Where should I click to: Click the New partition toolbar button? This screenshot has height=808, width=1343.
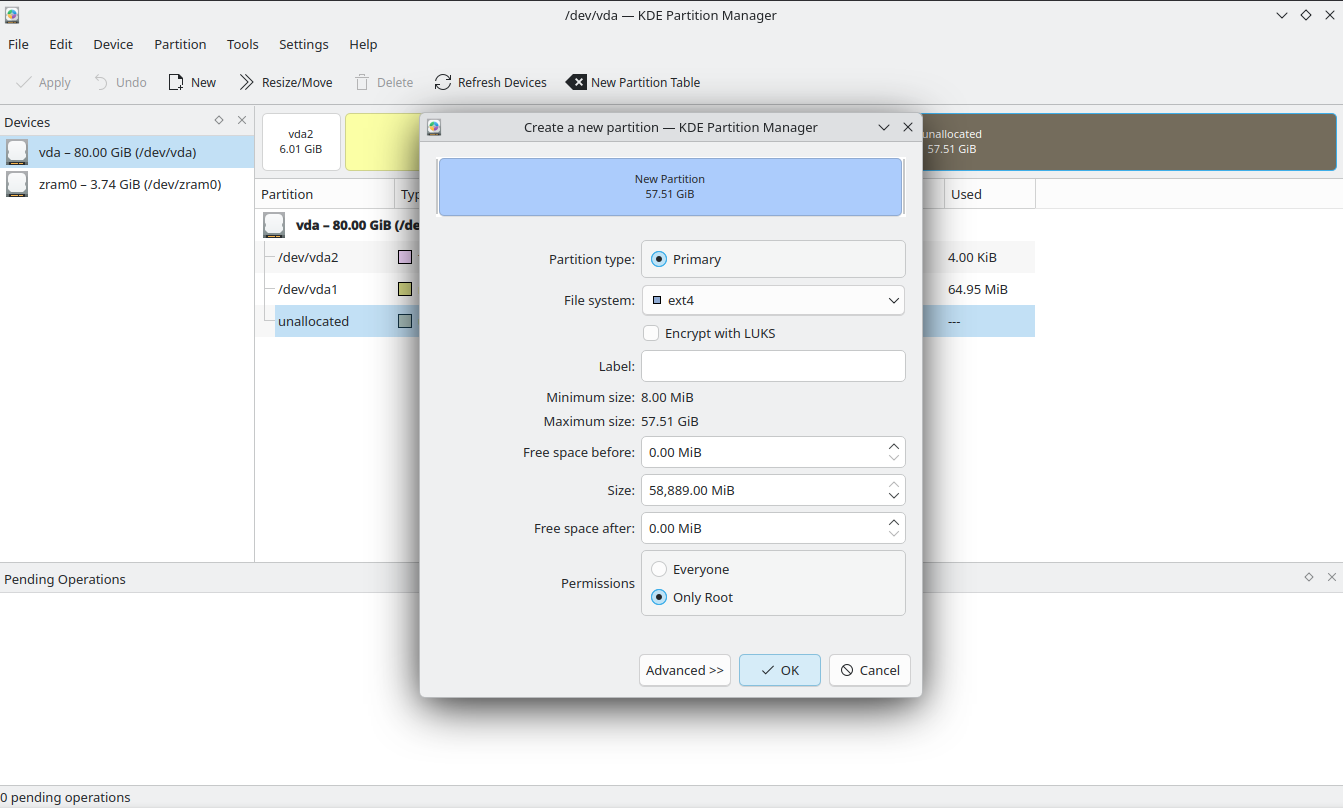coord(192,82)
